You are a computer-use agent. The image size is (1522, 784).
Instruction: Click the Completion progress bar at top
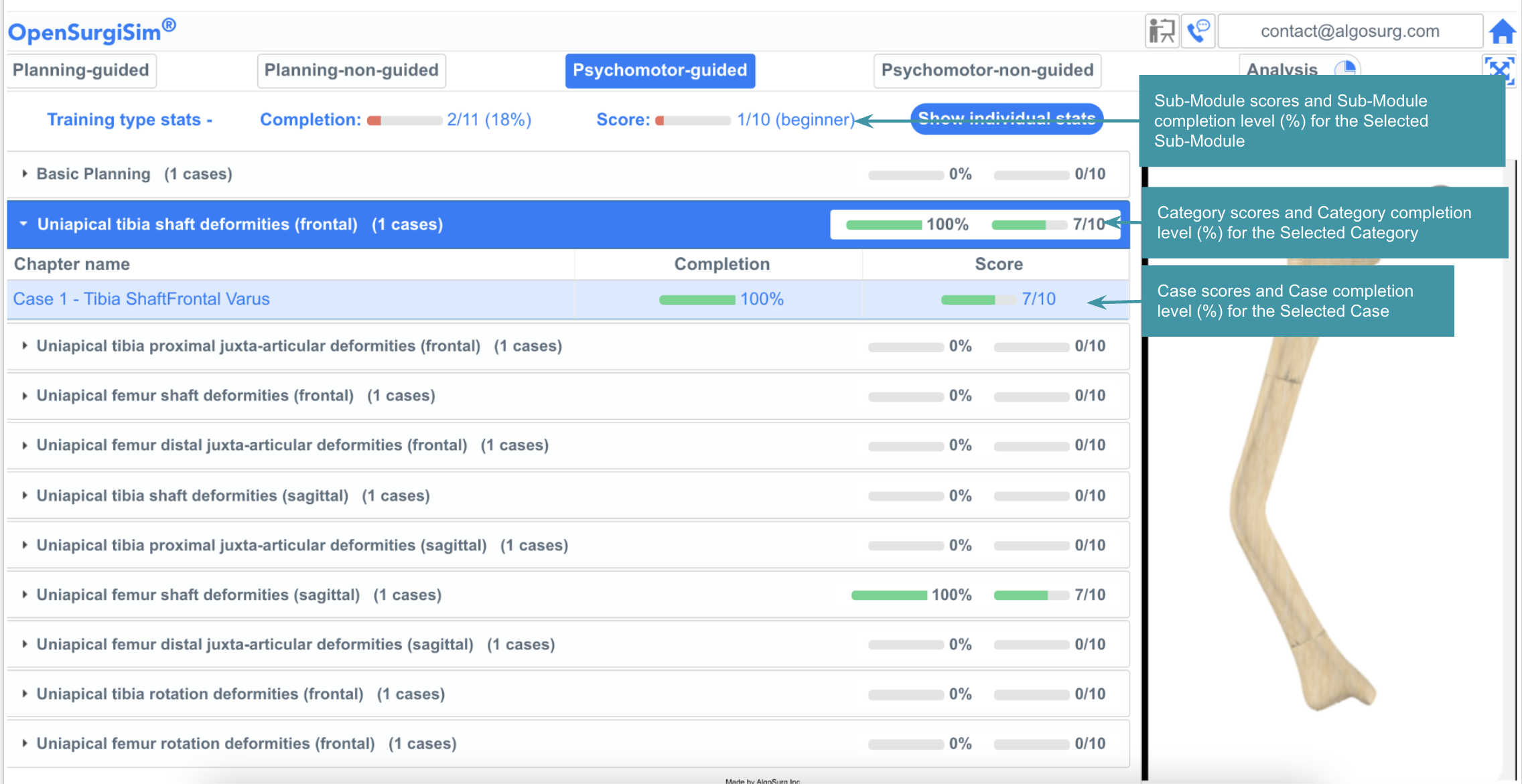pyautogui.click(x=405, y=121)
